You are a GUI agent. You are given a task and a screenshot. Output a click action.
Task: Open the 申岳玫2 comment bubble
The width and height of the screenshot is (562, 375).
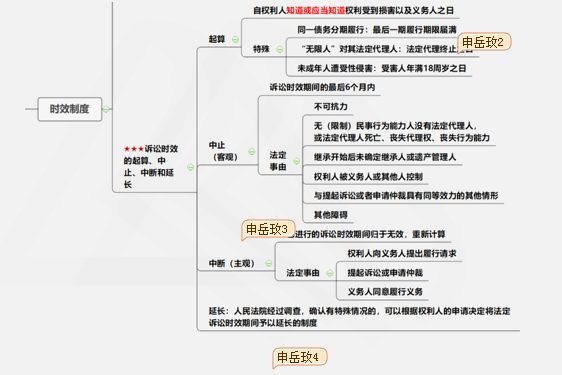(x=484, y=42)
